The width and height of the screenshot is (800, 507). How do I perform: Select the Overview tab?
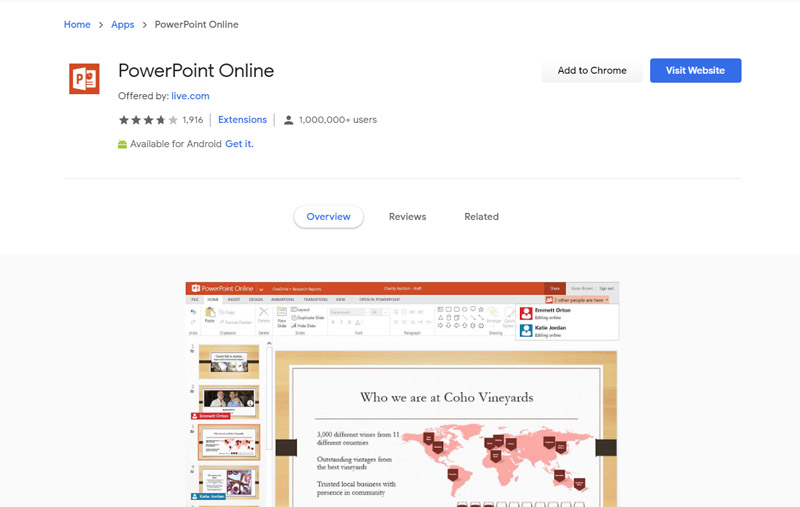(328, 217)
